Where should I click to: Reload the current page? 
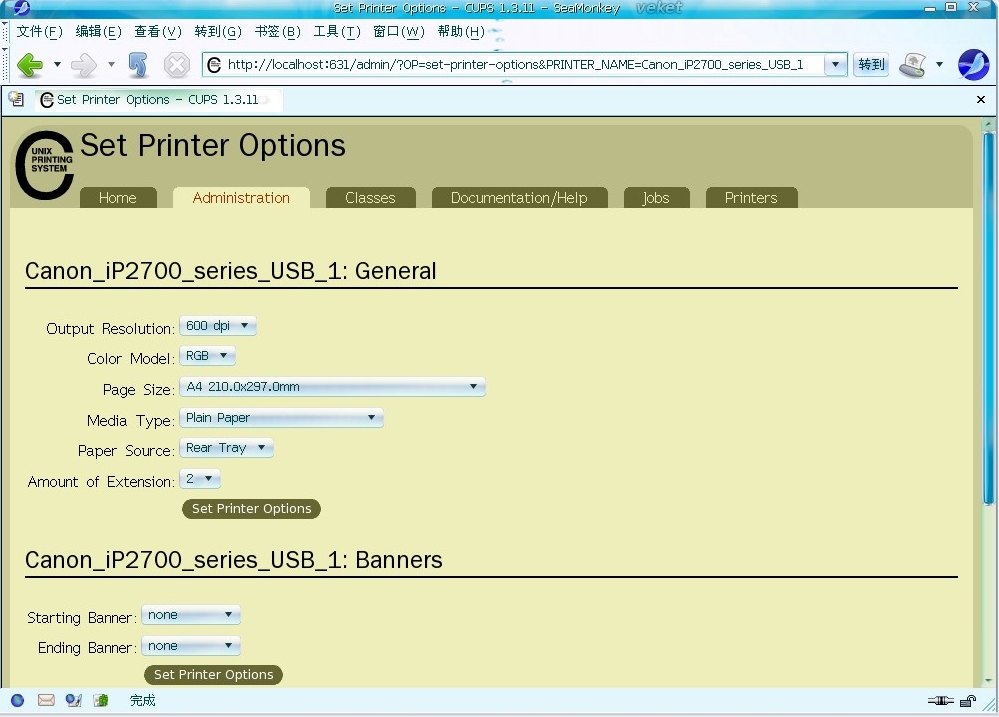point(138,64)
